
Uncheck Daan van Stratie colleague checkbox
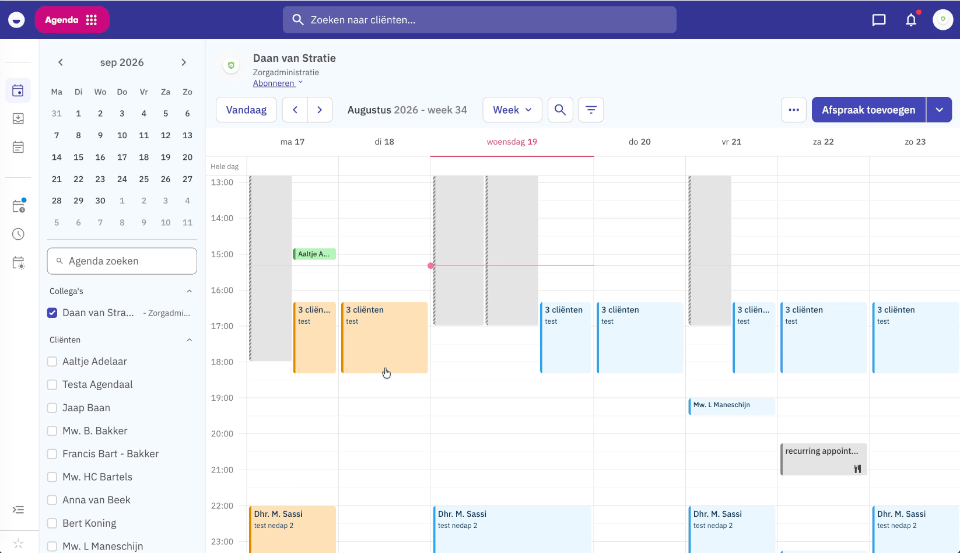(52, 313)
